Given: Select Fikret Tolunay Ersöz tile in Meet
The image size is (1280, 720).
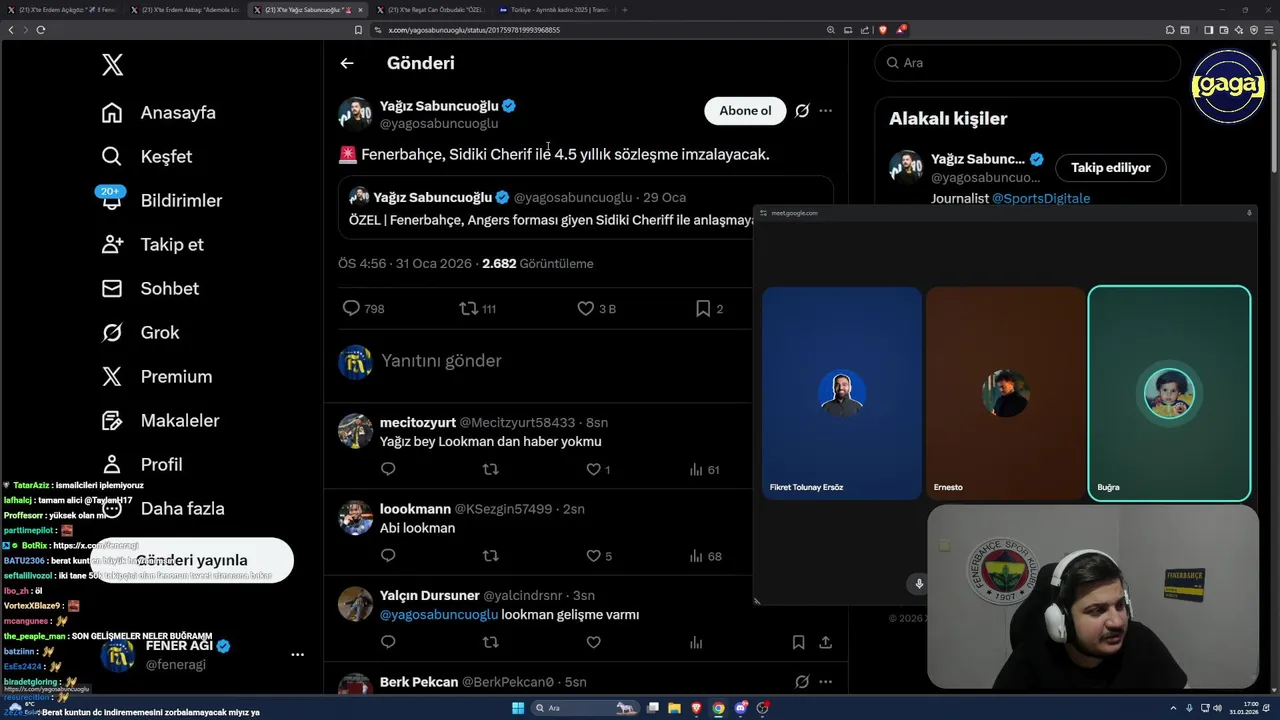Looking at the screenshot, I should [842, 393].
